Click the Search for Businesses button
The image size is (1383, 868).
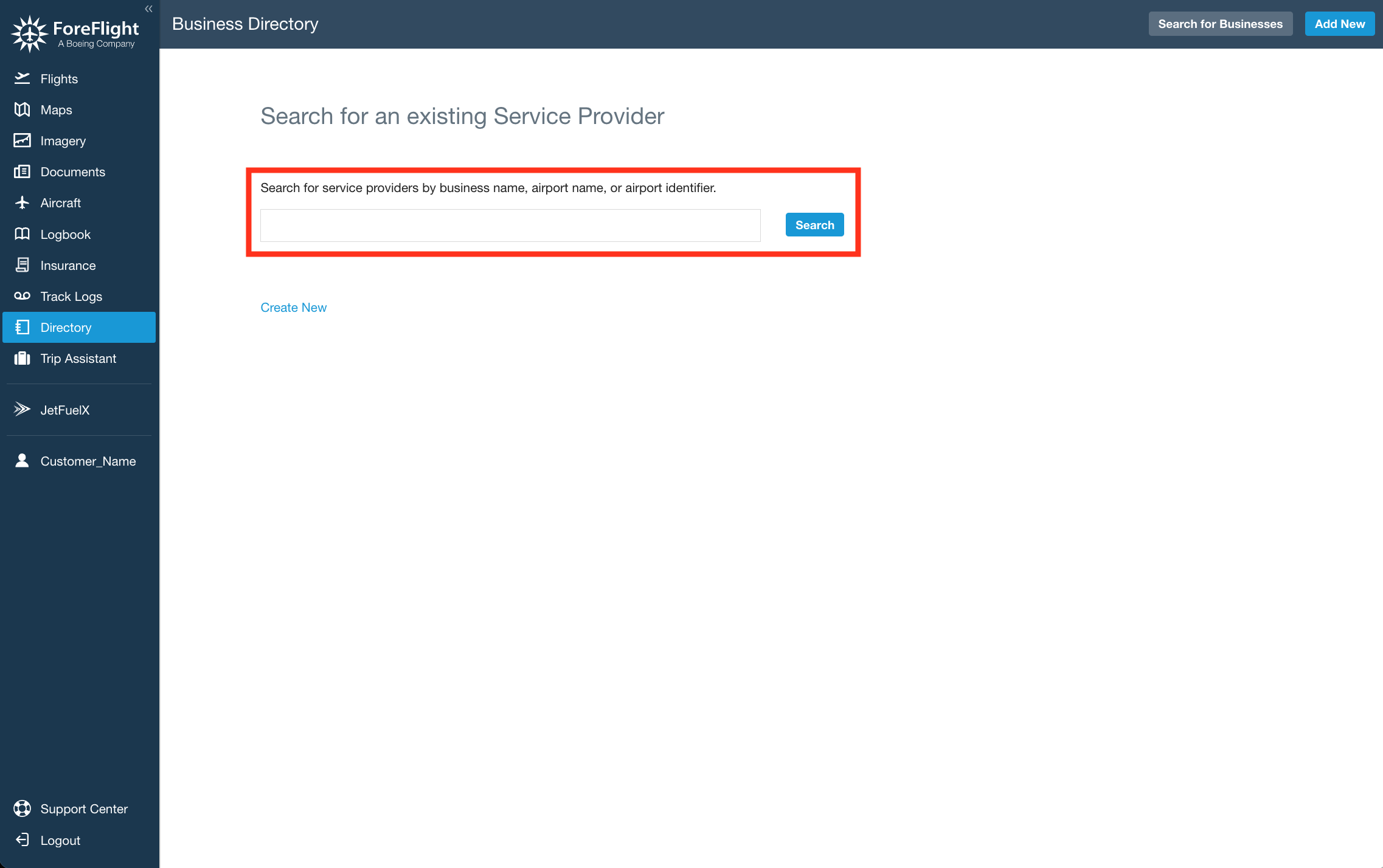pyautogui.click(x=1220, y=24)
